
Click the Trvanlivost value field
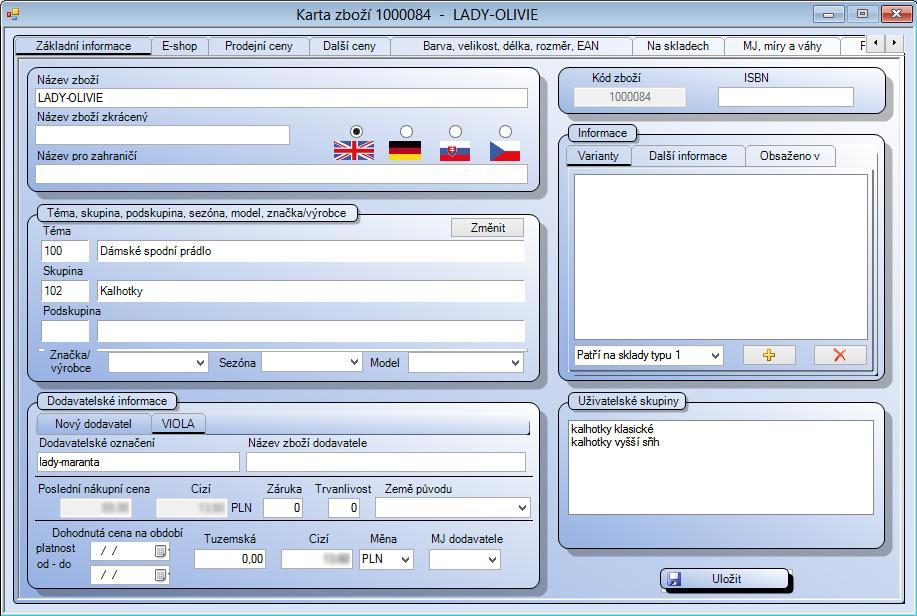(344, 508)
